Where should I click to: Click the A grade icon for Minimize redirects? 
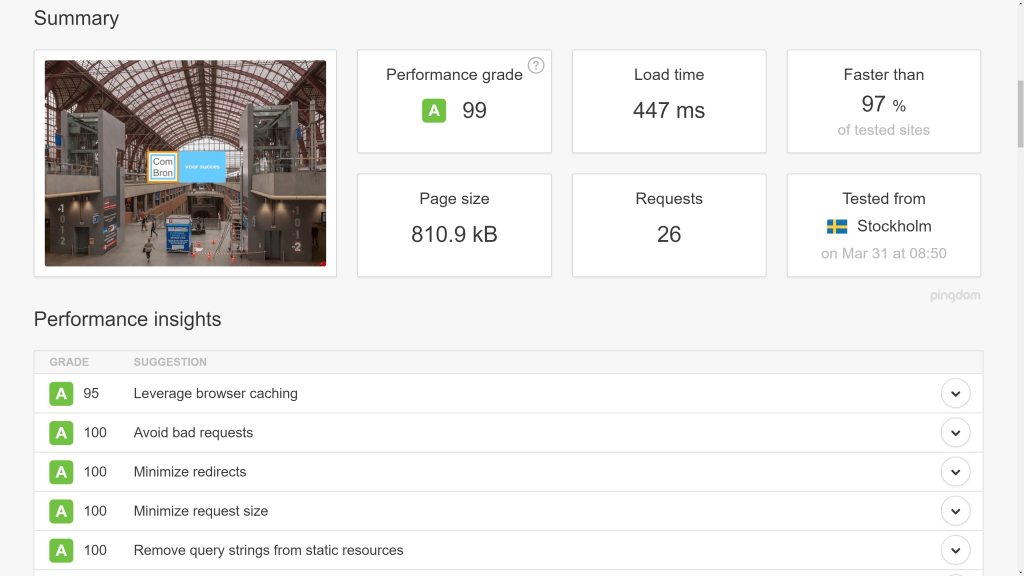61,472
